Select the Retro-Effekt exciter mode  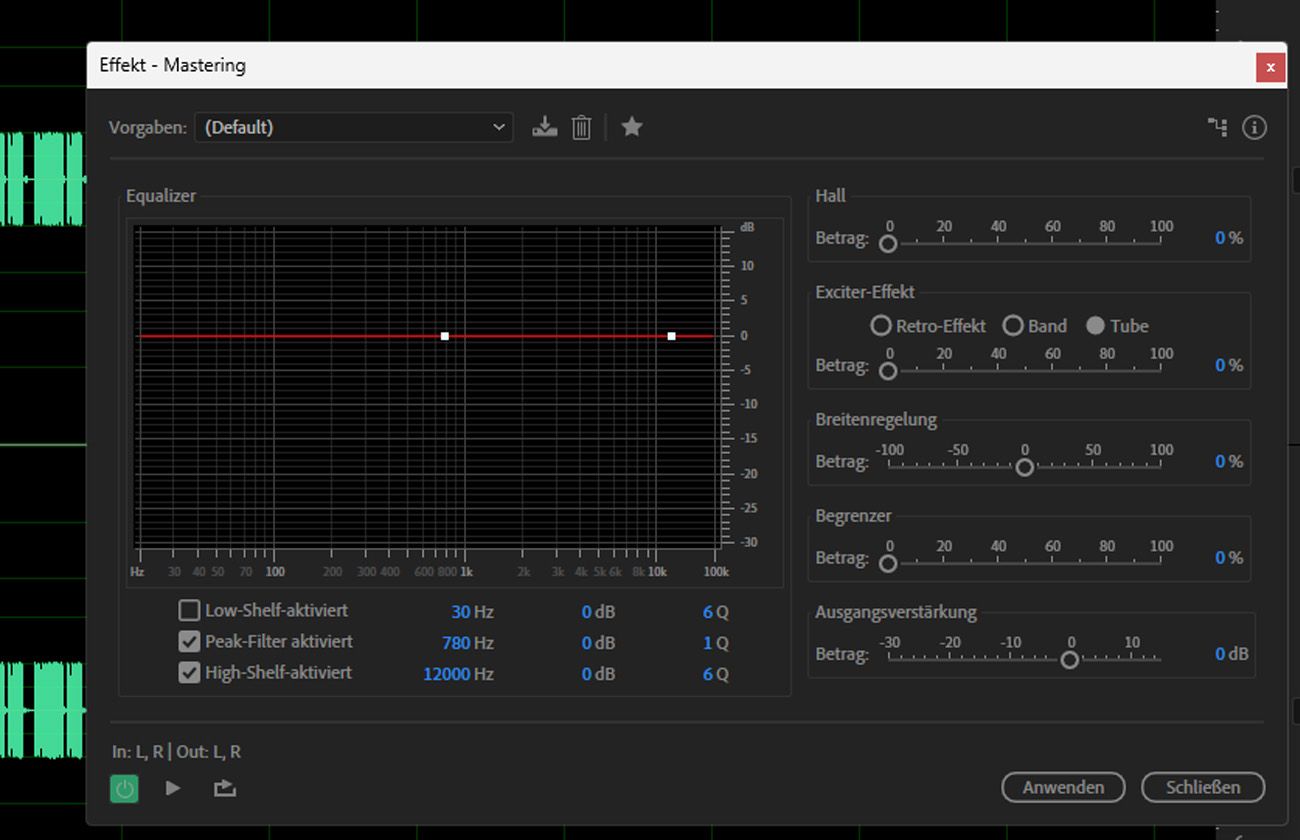(881, 325)
